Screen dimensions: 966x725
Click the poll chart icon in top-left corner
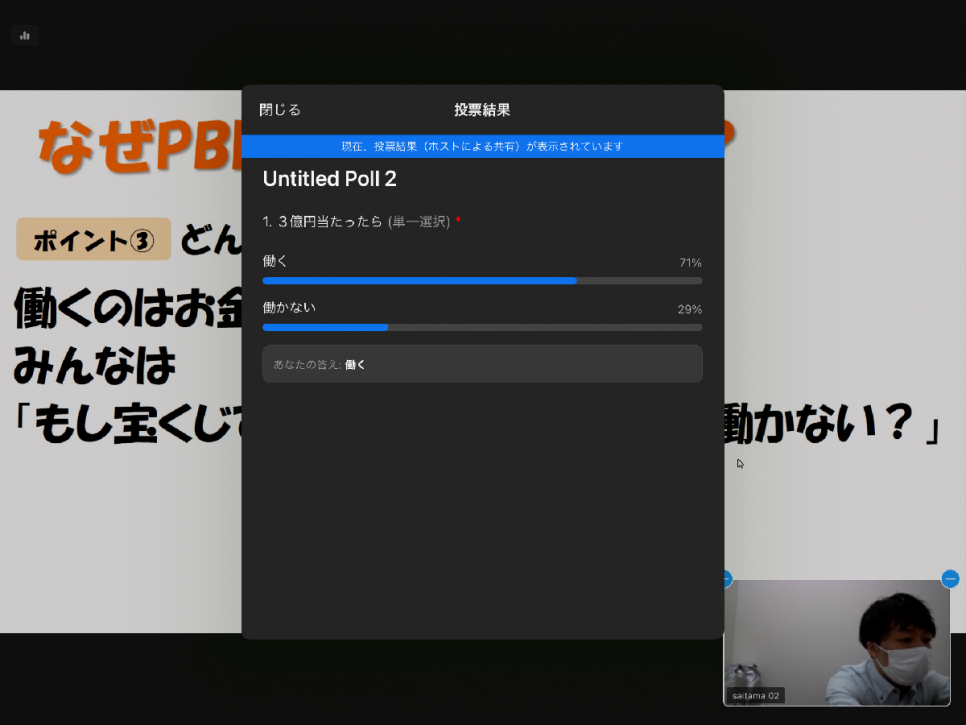tap(24, 35)
